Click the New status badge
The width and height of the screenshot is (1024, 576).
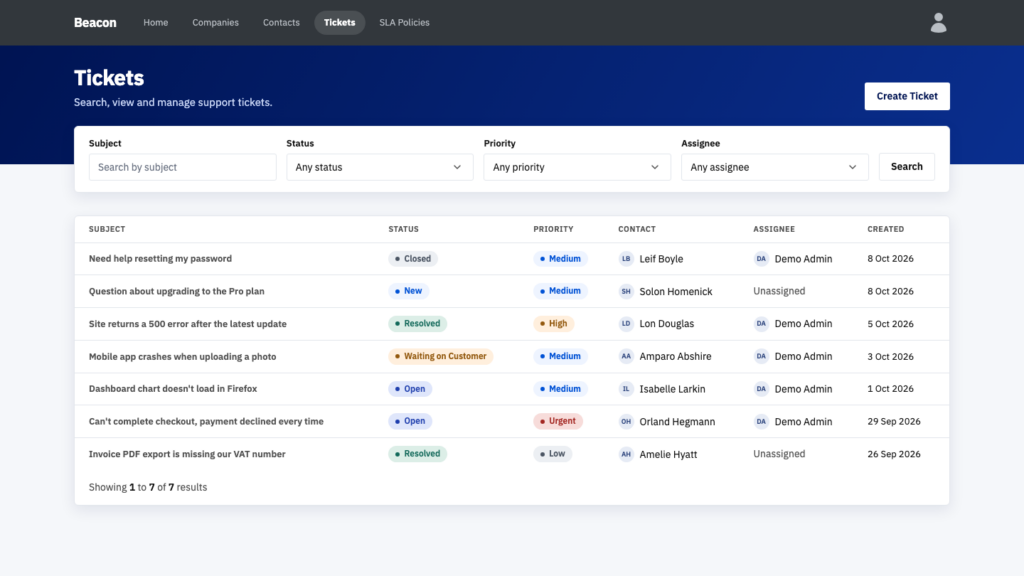click(408, 291)
